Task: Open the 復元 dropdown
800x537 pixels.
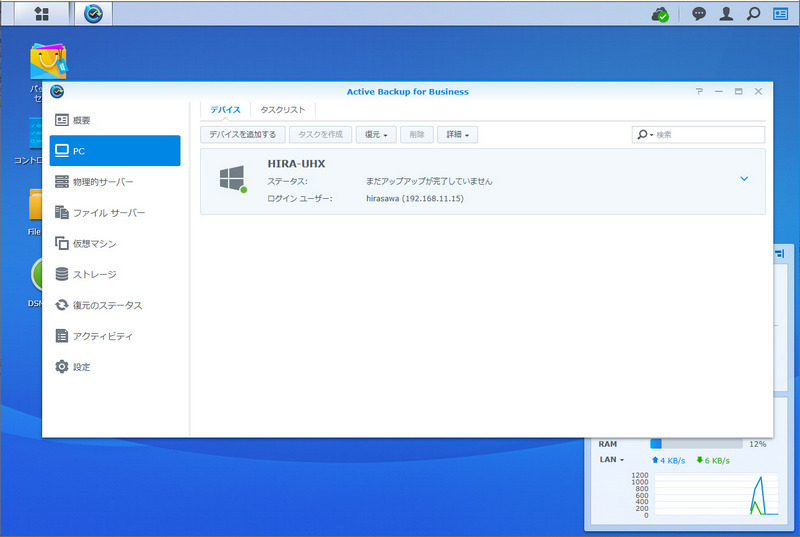Action: pyautogui.click(x=376, y=135)
